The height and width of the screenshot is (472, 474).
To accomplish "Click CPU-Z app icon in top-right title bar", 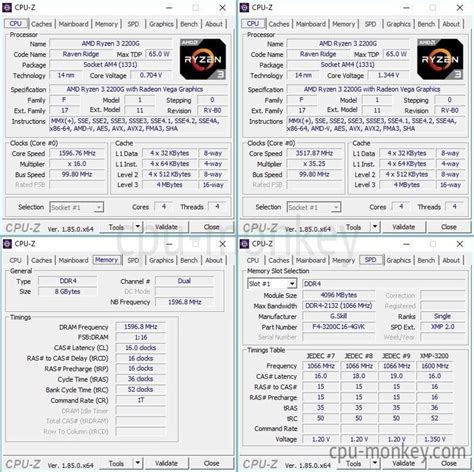I will [244, 7].
